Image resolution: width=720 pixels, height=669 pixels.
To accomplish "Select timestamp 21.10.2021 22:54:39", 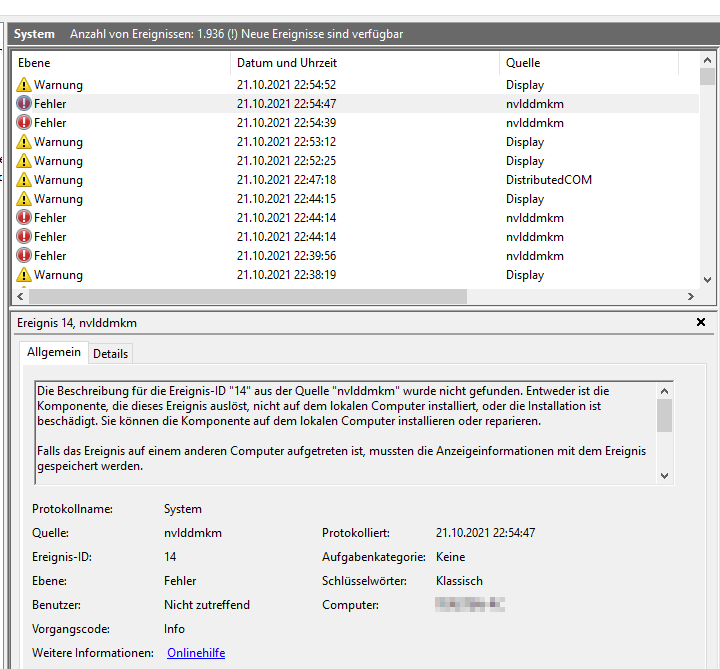I will click(x=287, y=123).
